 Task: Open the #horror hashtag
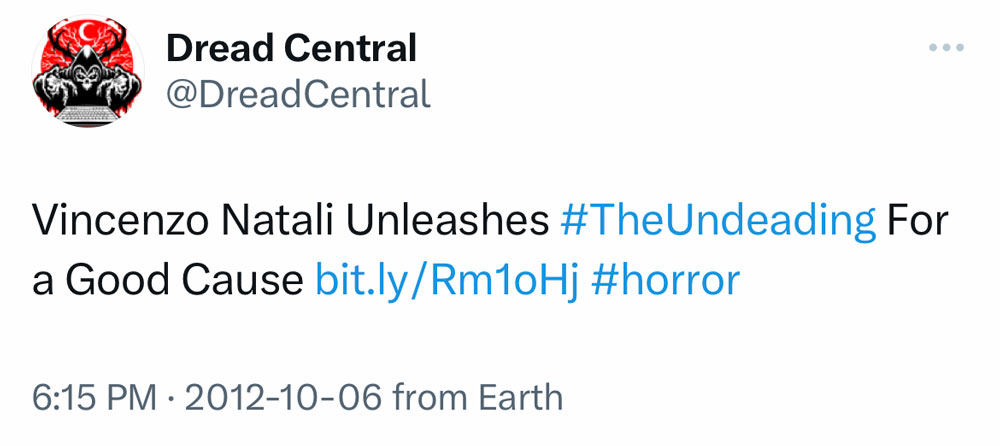666,280
